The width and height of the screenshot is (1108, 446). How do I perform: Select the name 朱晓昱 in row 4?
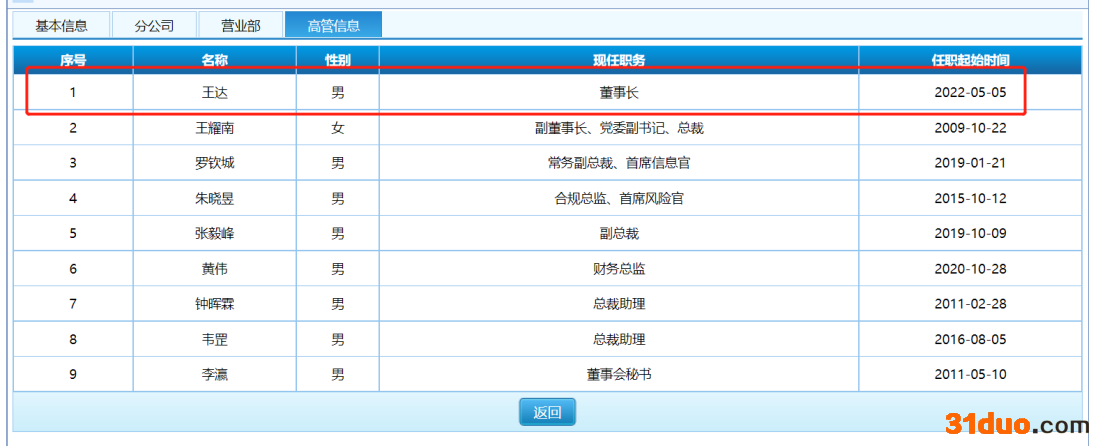click(215, 199)
